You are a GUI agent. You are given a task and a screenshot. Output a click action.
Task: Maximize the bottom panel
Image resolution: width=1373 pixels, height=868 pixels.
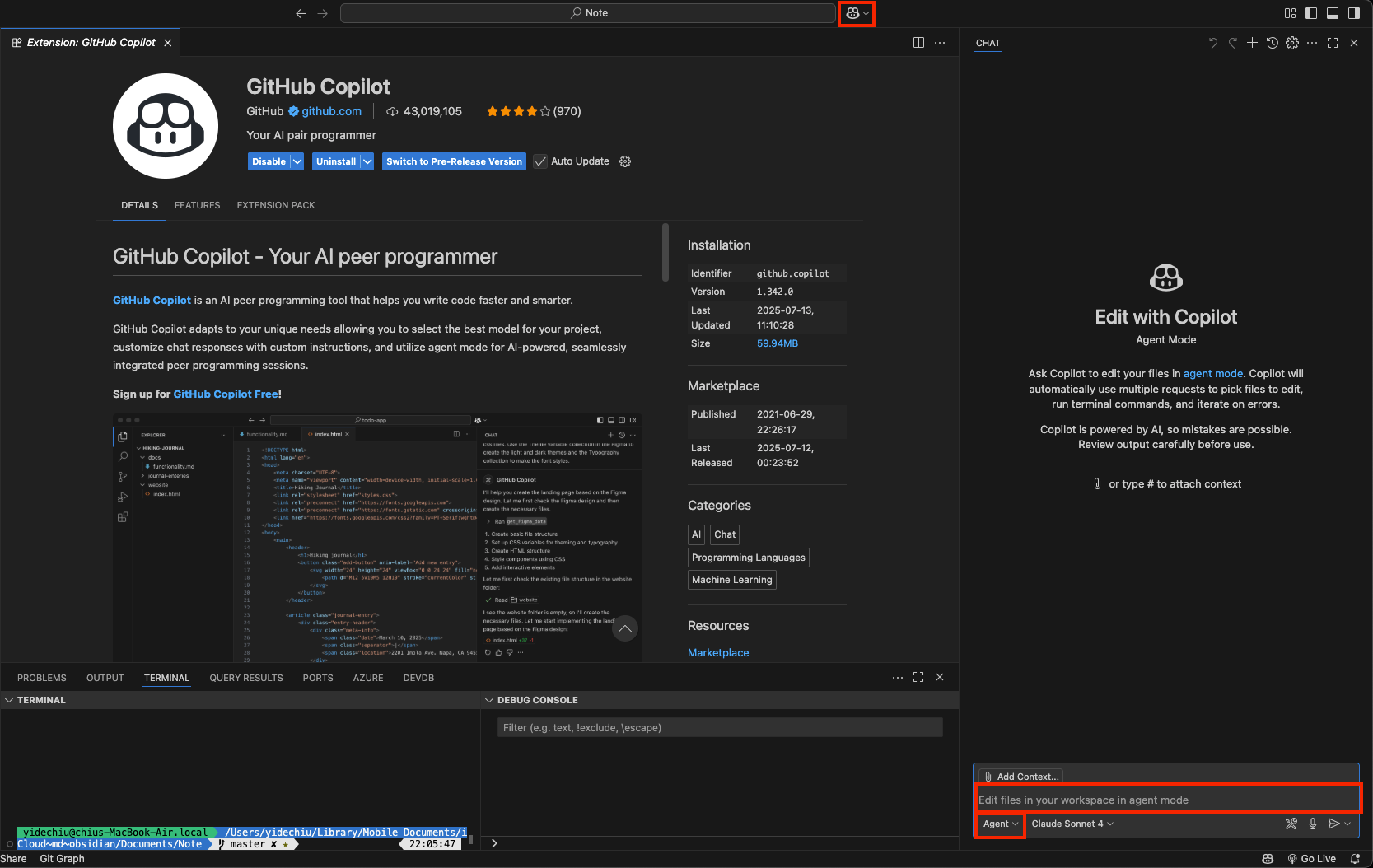pos(918,677)
